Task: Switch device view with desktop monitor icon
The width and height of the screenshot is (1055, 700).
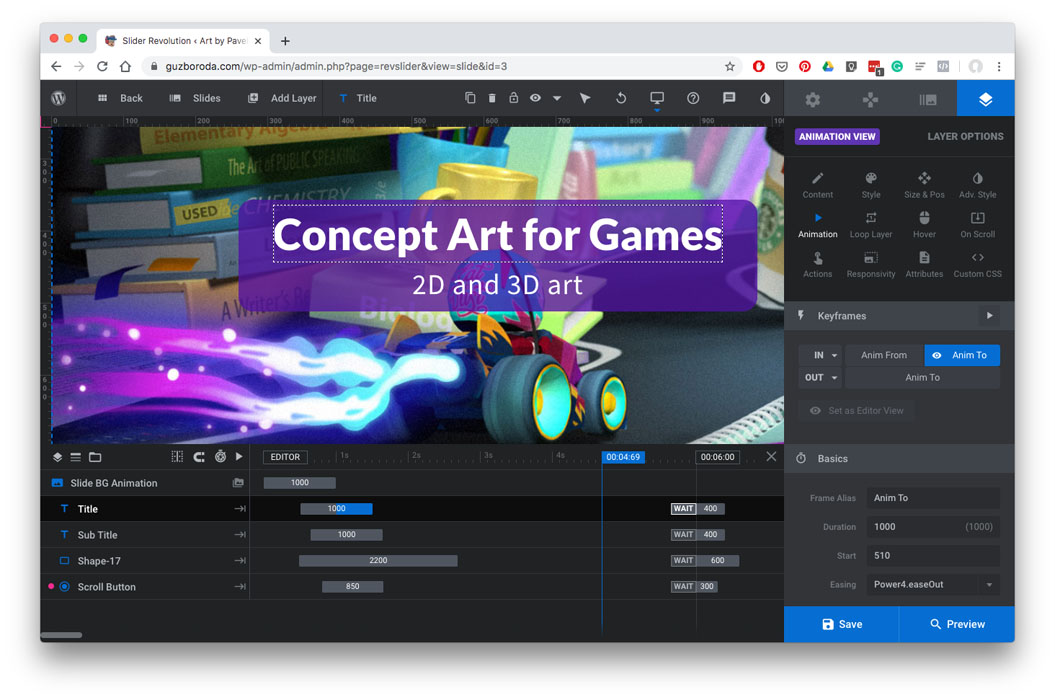Action: (657, 98)
